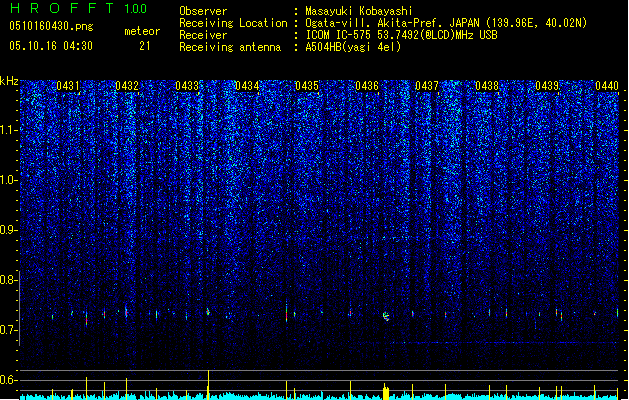The width and height of the screenshot is (629, 400).
Task: Click the 0.7 kHz axis label
Action: 9,330
